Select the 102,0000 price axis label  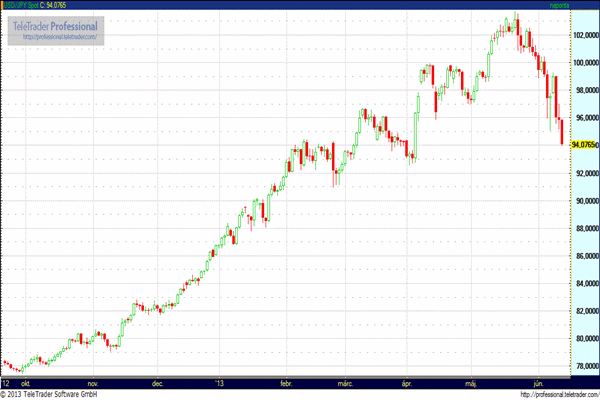[x=583, y=35]
